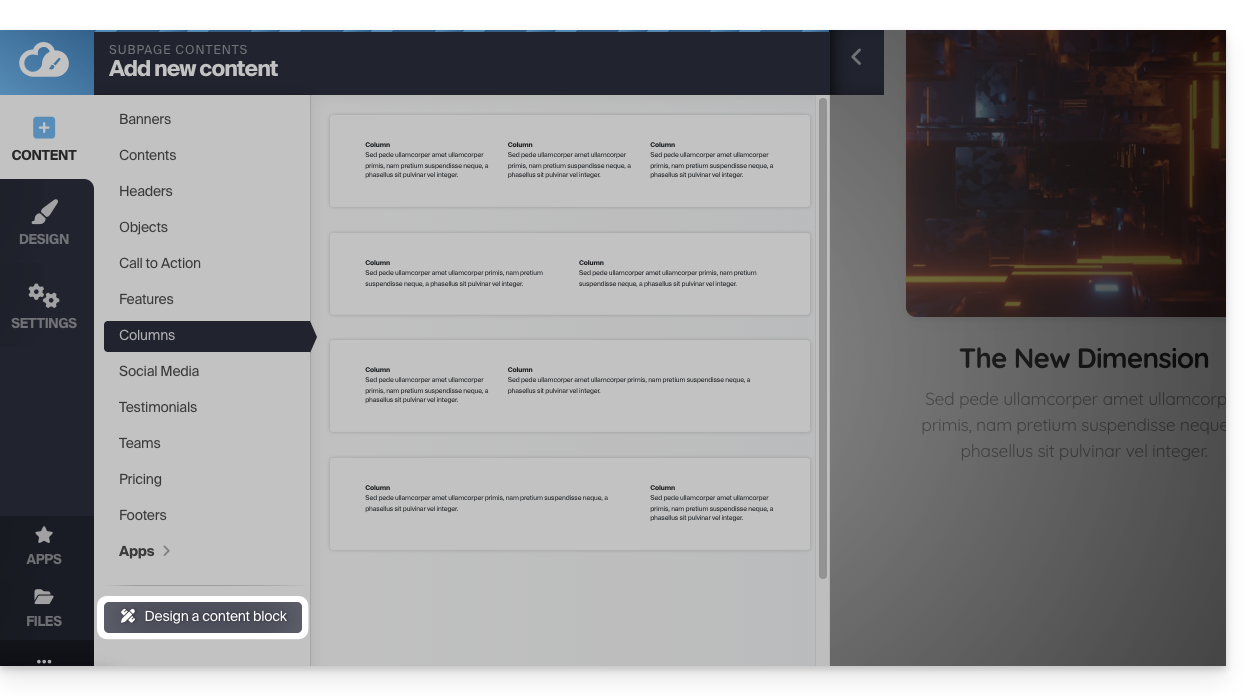1256x696 pixels.
Task: Click Design a content block button
Action: click(204, 616)
